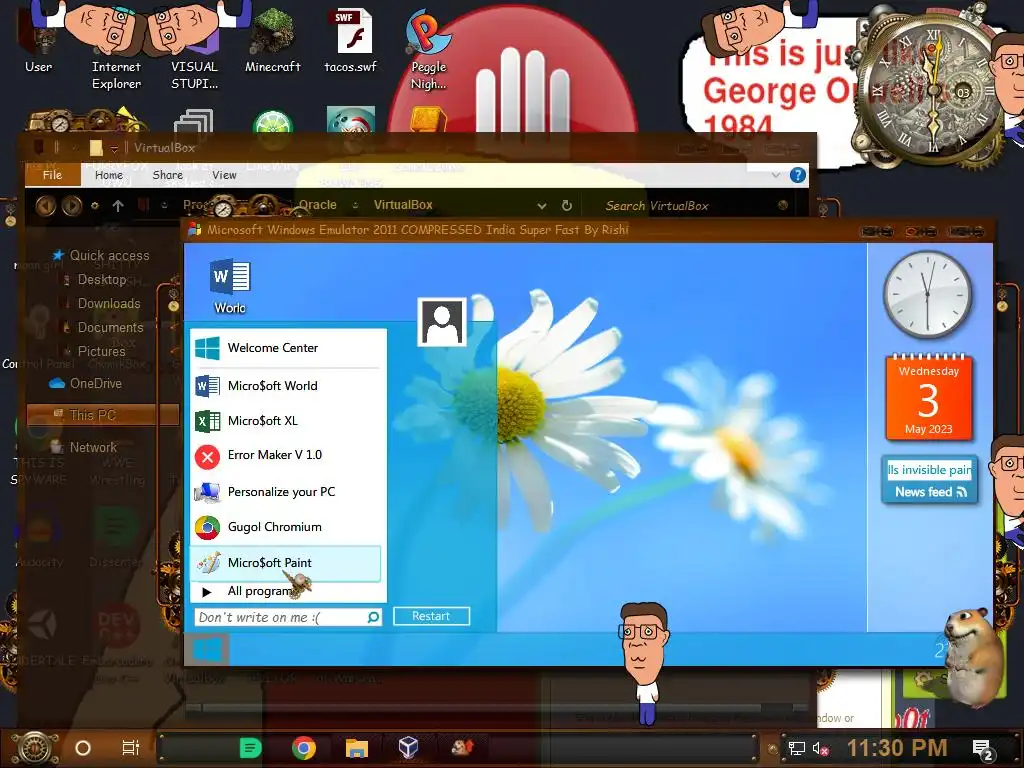Open the File tab in VirtualBox explorer
Image resolution: width=1024 pixels, height=768 pixels.
click(52, 175)
